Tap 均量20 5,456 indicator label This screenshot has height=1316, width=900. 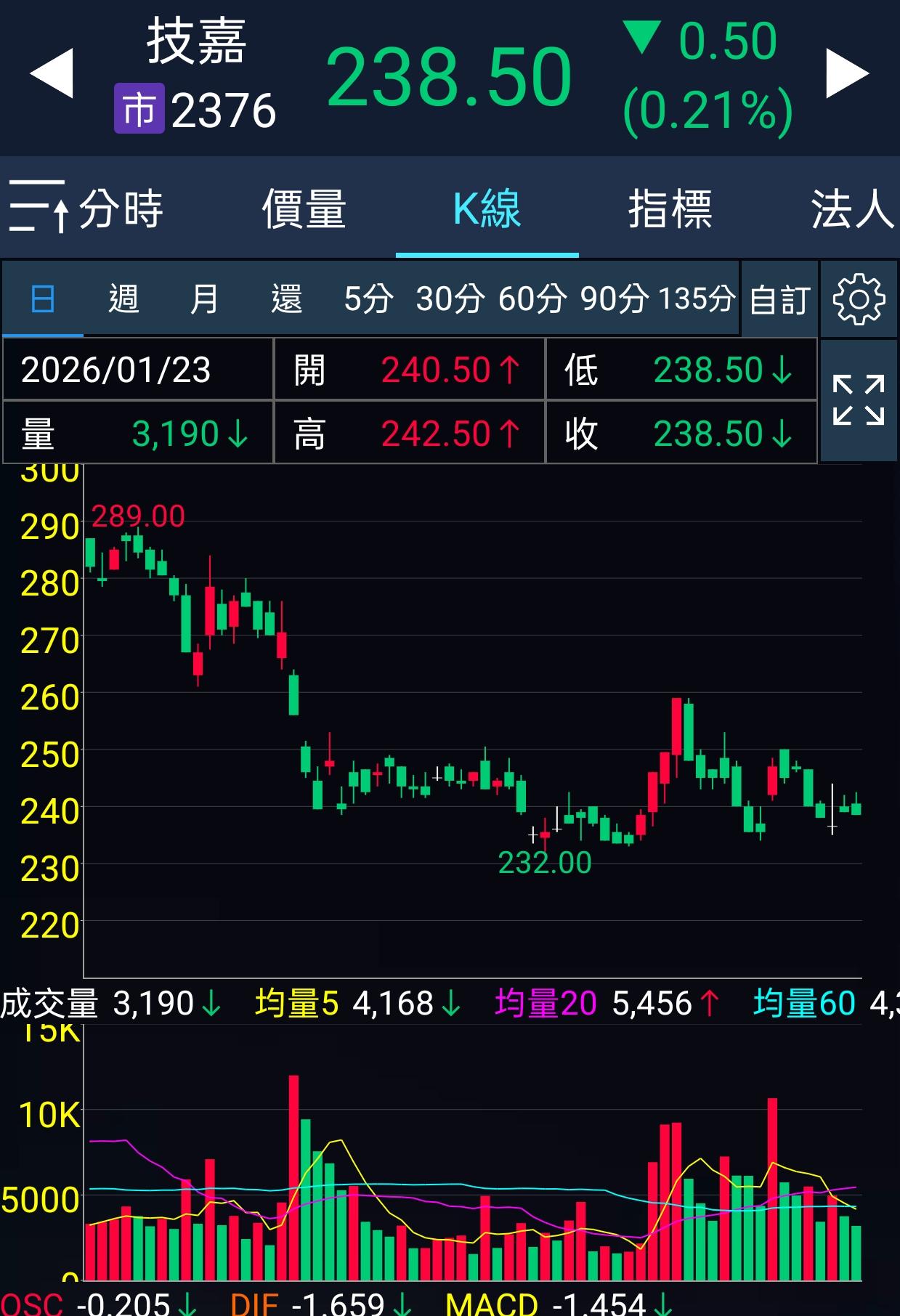pos(607,1004)
